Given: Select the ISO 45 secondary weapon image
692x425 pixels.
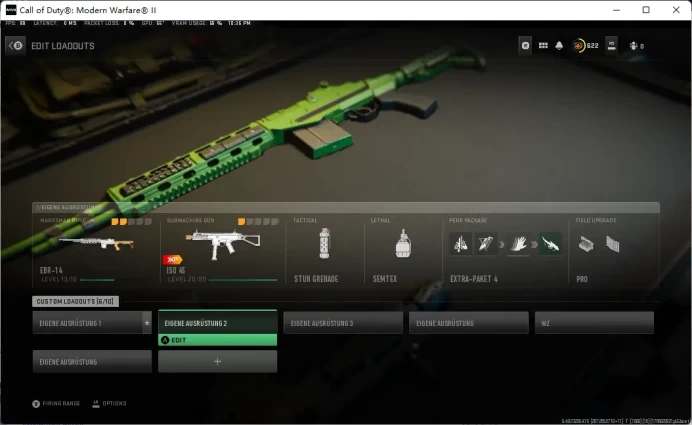Looking at the screenshot, I should [223, 242].
